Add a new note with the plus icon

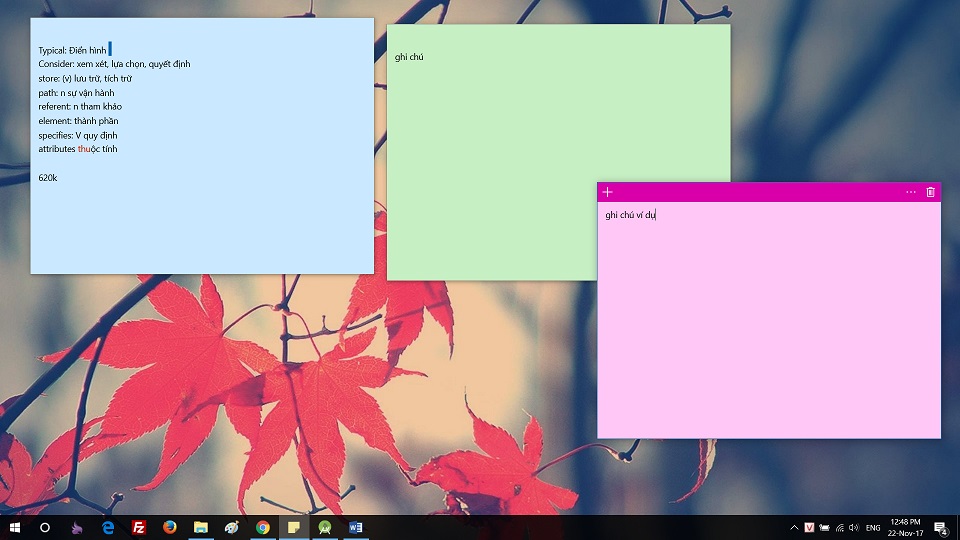[x=607, y=192]
